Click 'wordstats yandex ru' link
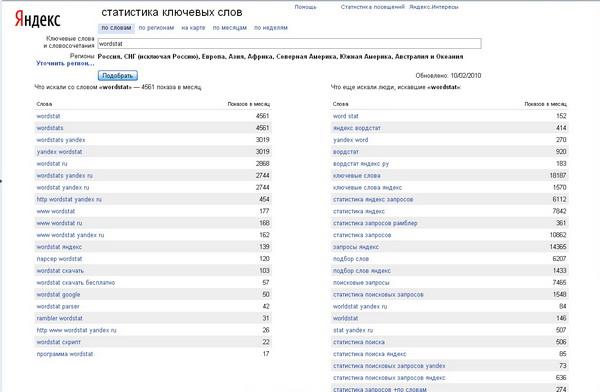600x392 pixels. click(64, 175)
